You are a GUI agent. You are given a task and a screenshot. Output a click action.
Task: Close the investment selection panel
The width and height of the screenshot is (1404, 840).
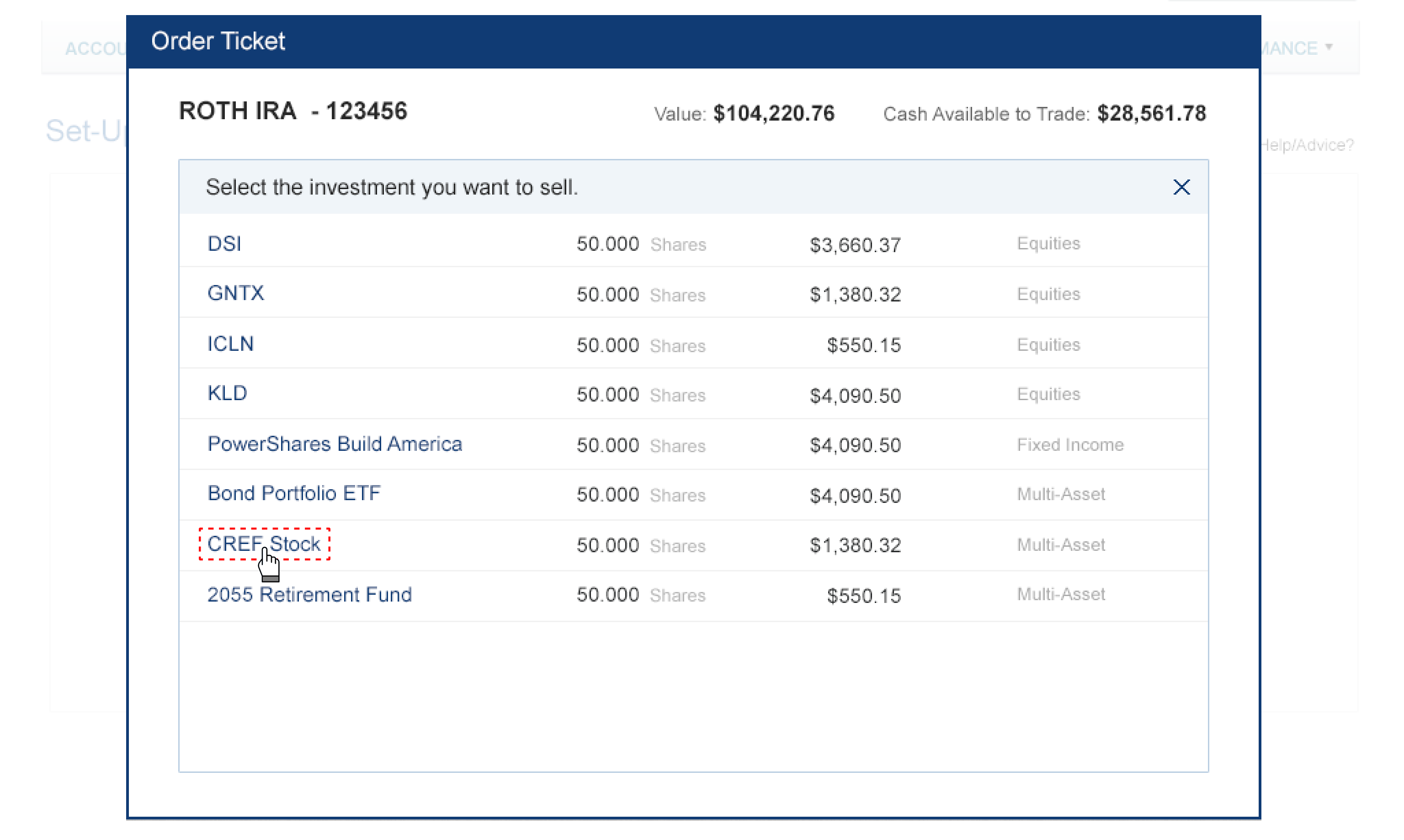[1181, 187]
